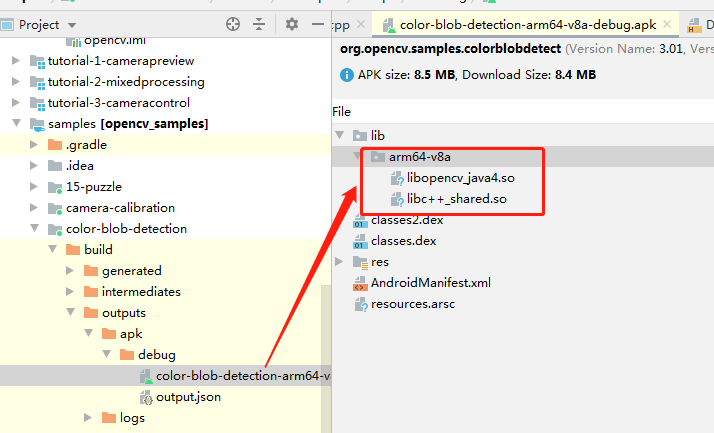Select the debug folder in tree
714x433 pixels.
(157, 355)
